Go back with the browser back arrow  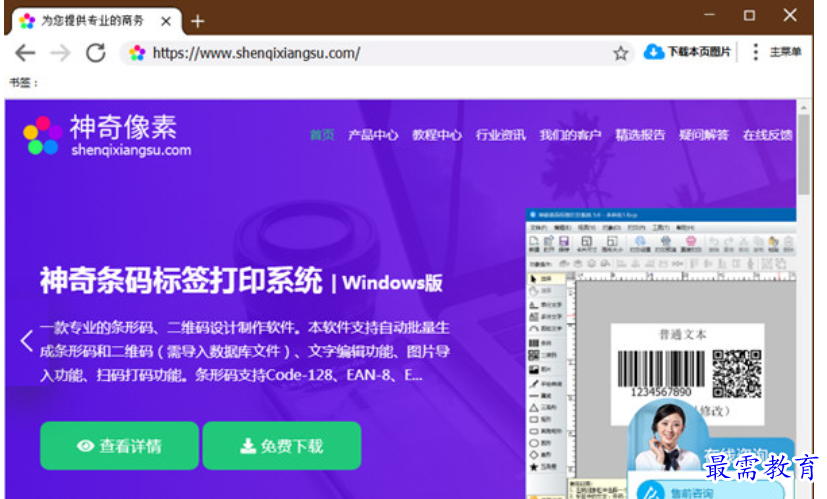[25, 53]
